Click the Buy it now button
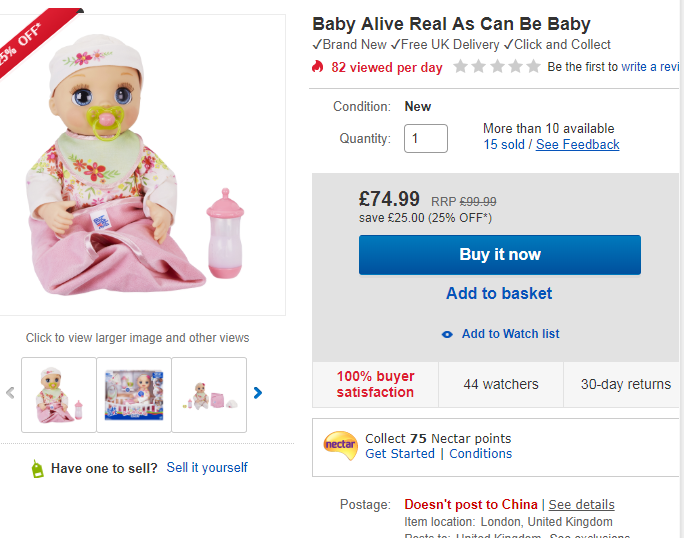The width and height of the screenshot is (684, 538). pyautogui.click(x=499, y=255)
